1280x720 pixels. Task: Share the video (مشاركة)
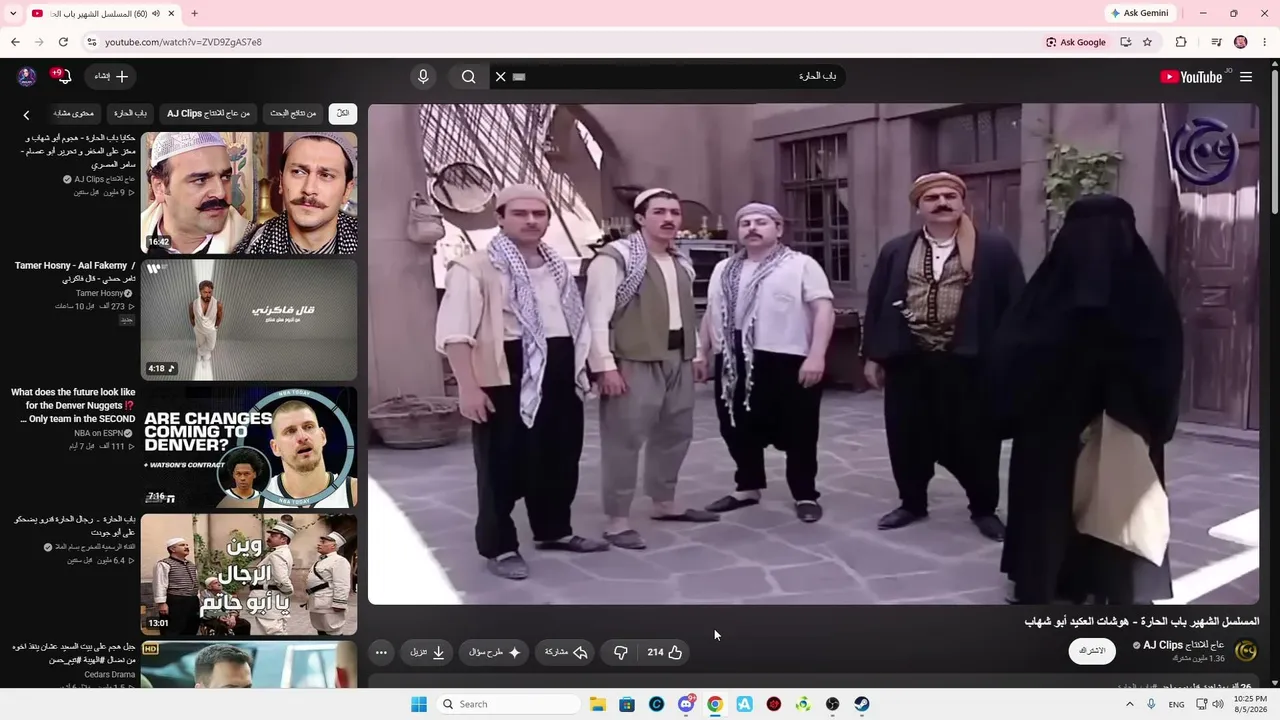tap(566, 652)
